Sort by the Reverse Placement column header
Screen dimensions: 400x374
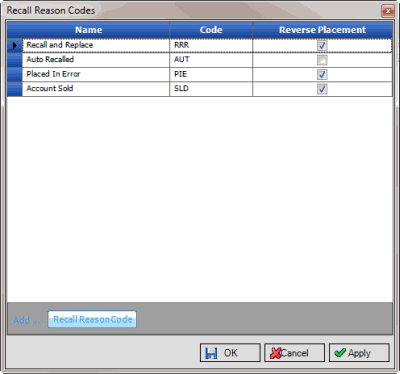tap(322, 30)
